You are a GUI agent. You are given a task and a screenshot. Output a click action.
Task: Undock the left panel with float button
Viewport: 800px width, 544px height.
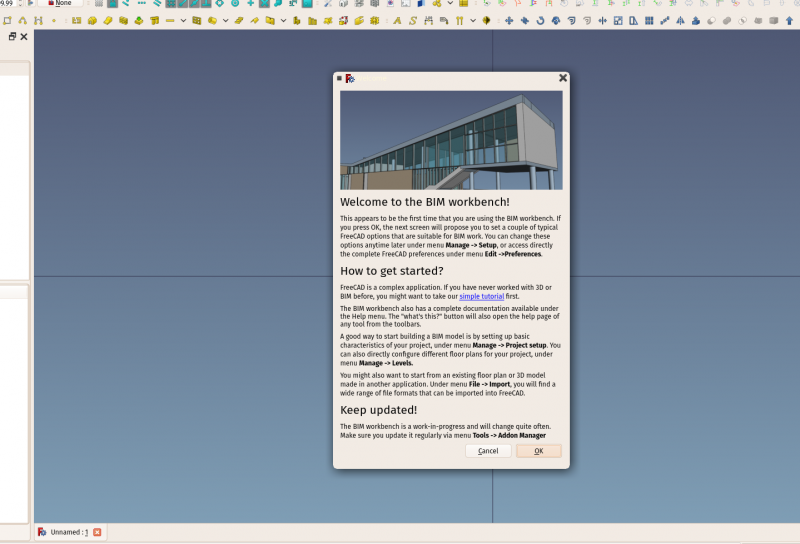(x=12, y=36)
